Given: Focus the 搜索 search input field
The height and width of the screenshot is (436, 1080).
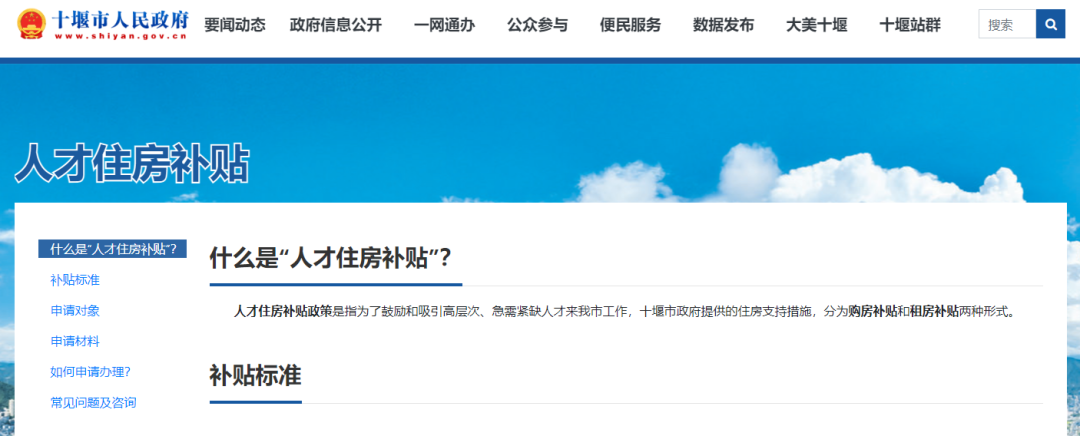Looking at the screenshot, I should click(x=1007, y=24).
